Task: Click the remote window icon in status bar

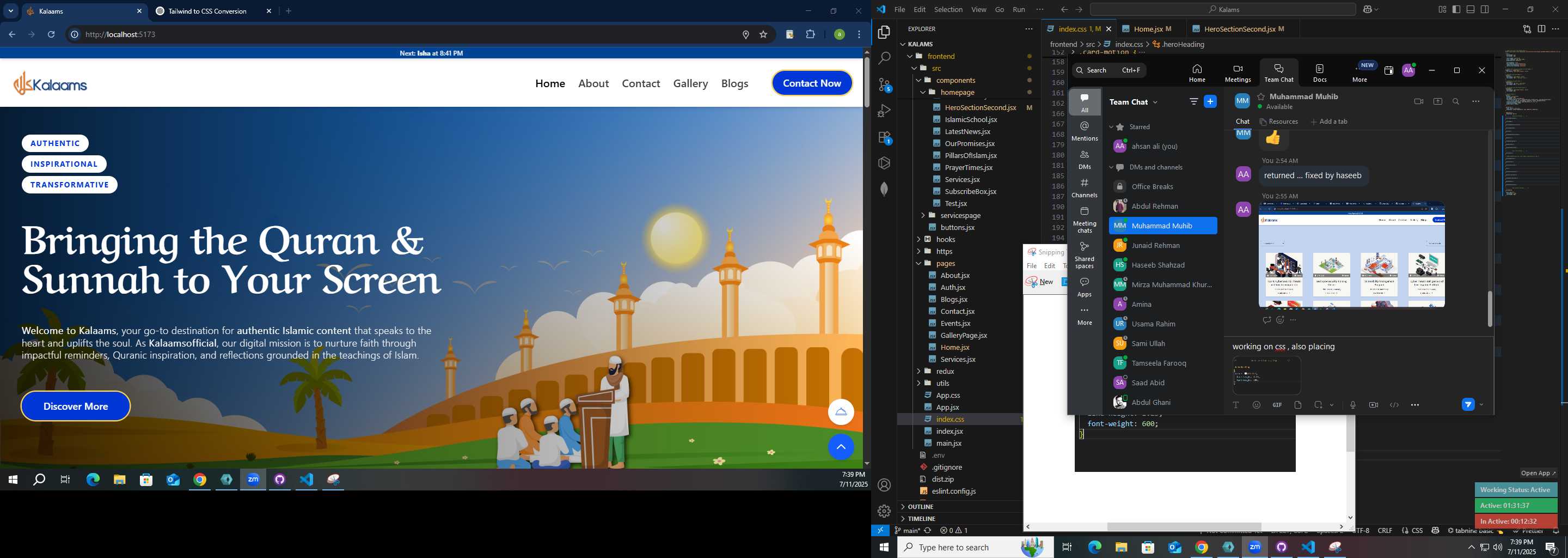Action: pos(880,531)
